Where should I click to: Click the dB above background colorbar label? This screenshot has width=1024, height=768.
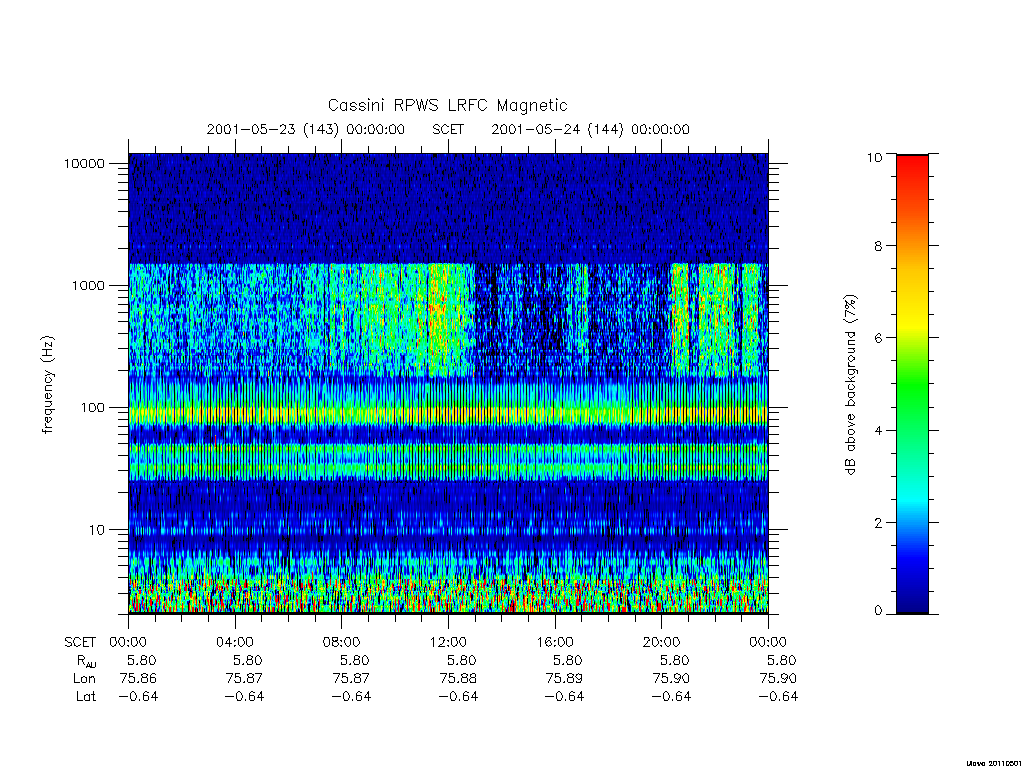tap(850, 385)
